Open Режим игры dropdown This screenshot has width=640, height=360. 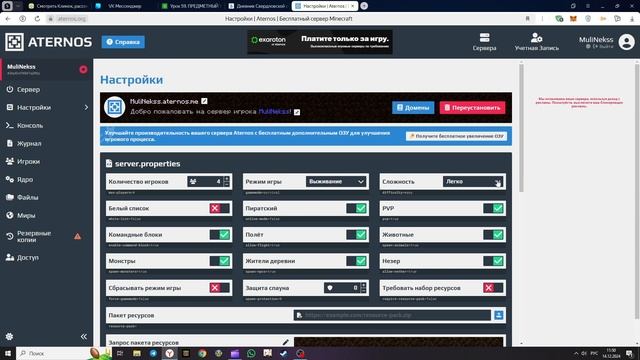pos(336,182)
